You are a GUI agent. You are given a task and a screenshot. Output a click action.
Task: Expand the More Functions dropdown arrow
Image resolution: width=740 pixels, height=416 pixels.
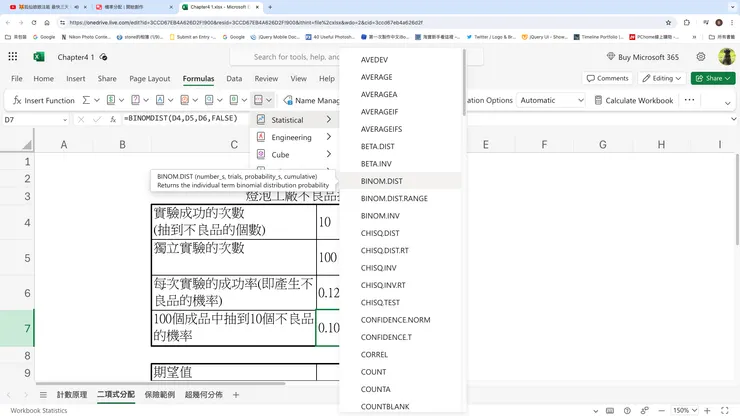click(269, 100)
